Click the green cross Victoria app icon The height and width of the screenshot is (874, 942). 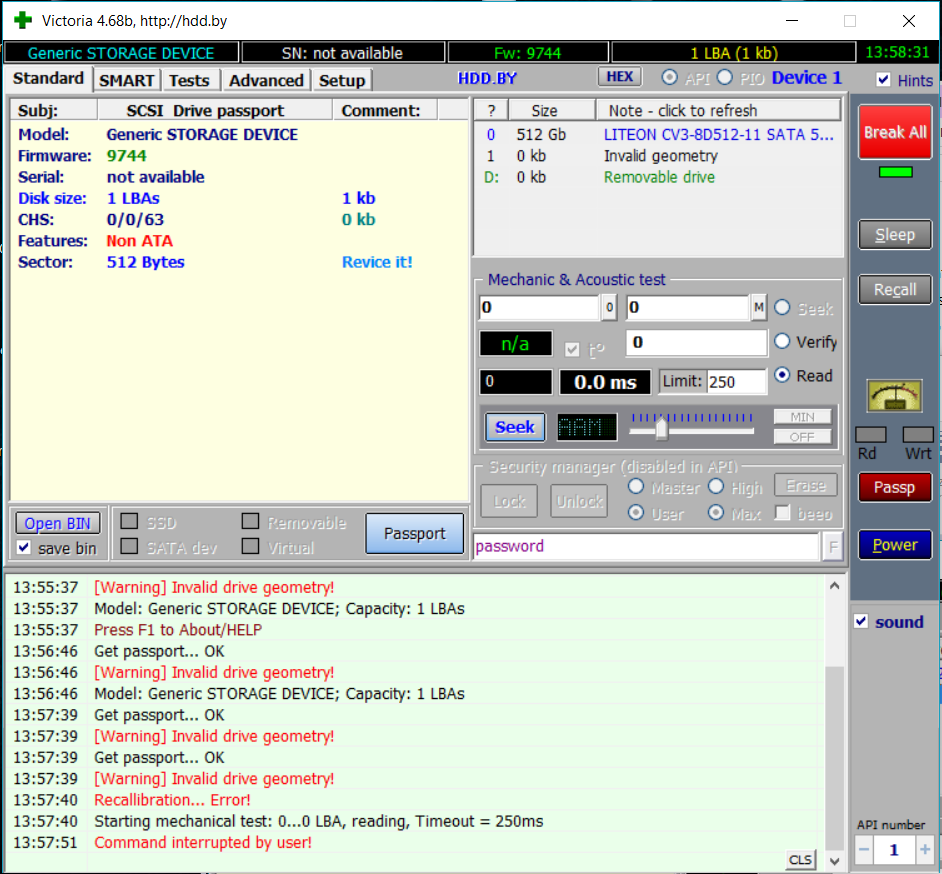23,20
